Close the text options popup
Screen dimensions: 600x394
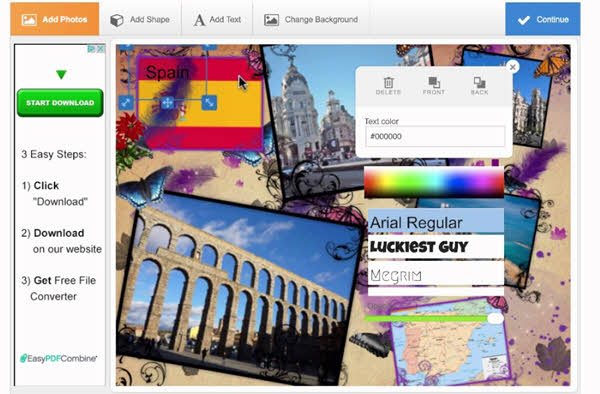click(513, 67)
